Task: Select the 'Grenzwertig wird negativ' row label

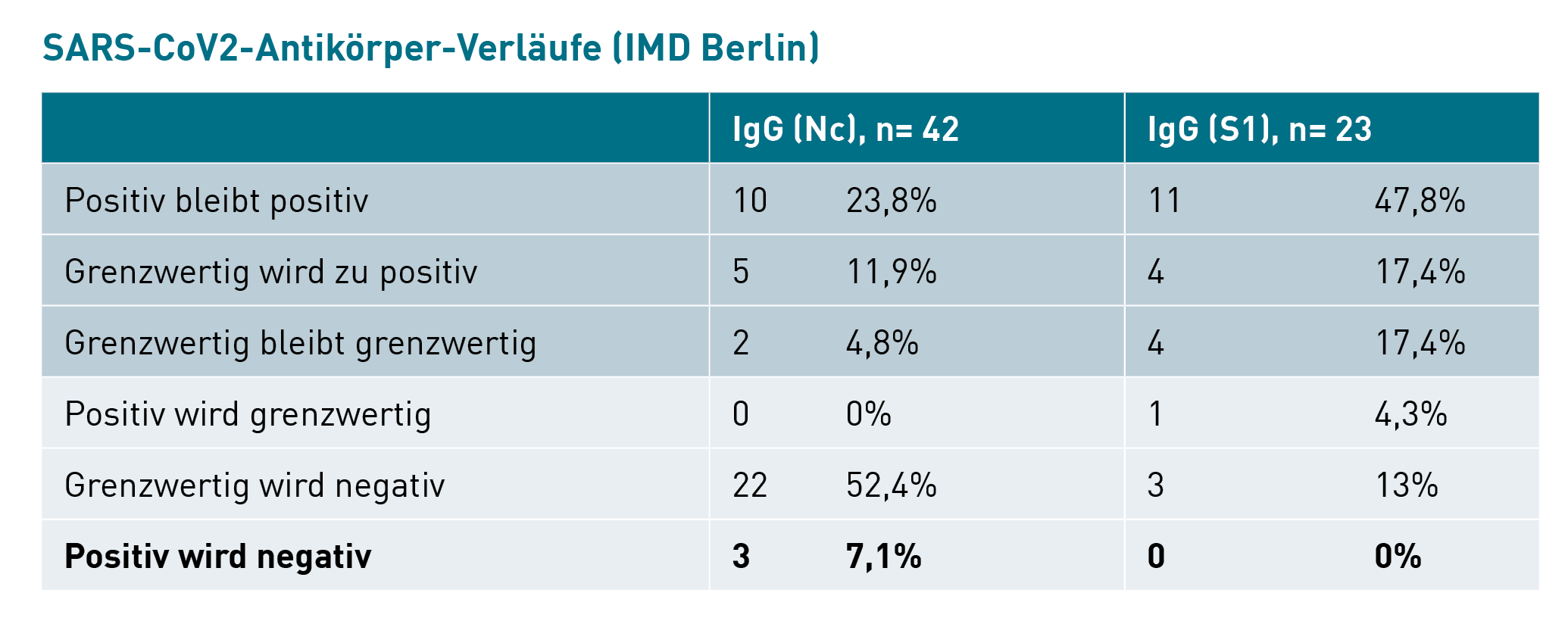Action: tap(255, 485)
